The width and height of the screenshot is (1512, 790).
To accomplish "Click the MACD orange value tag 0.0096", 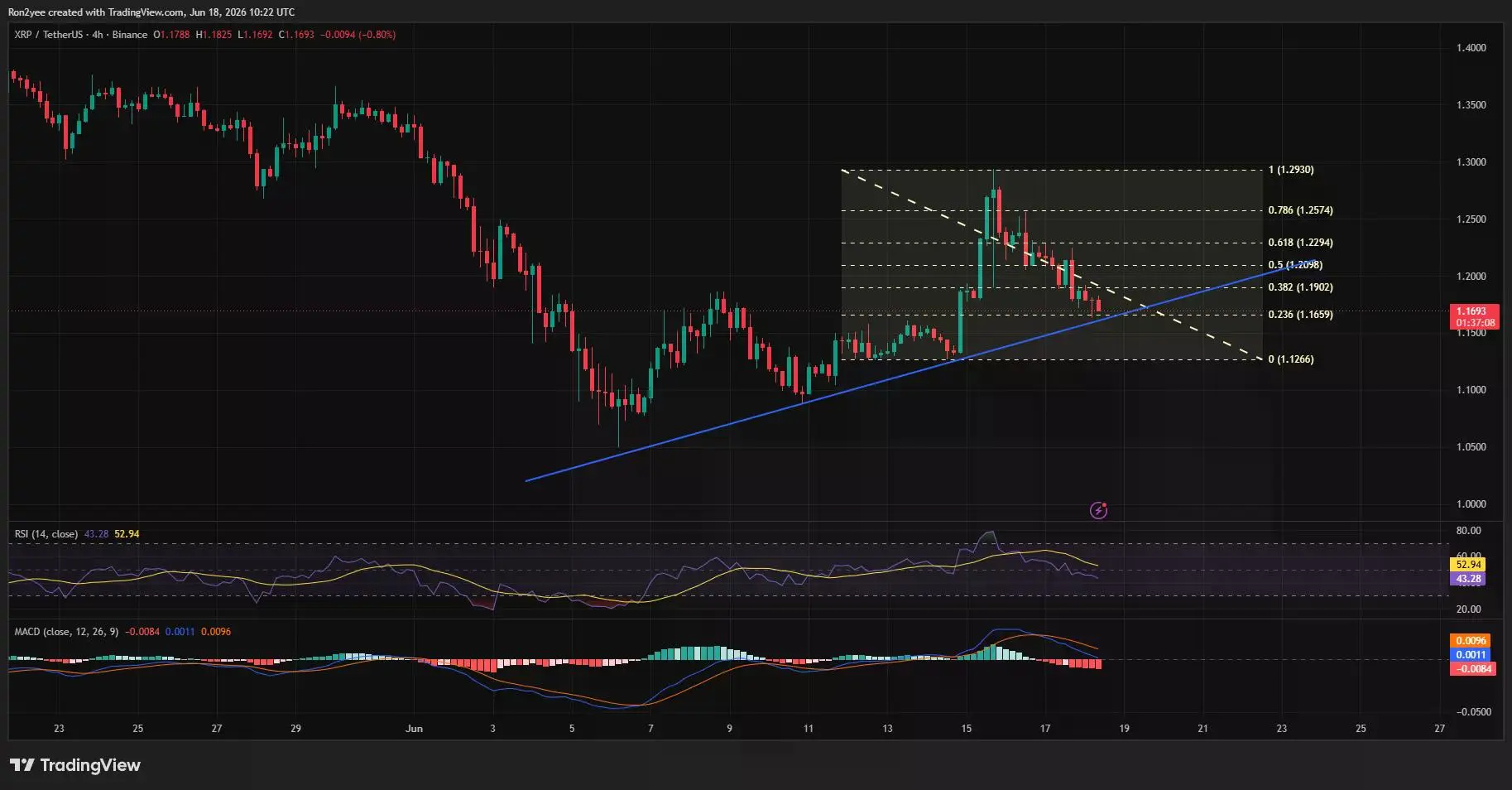I will coord(1471,641).
